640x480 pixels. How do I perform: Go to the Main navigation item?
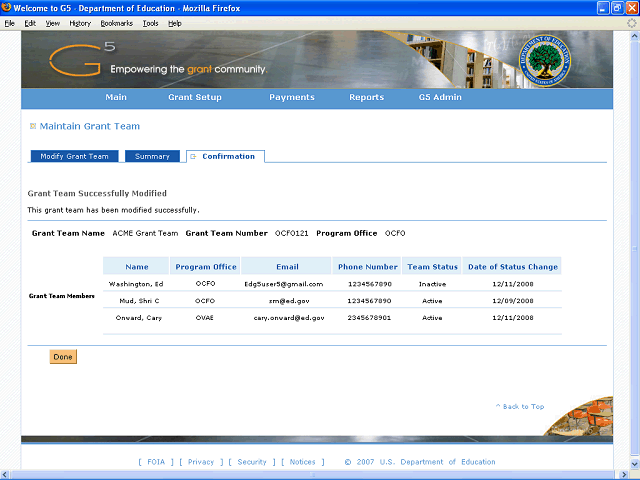(x=116, y=97)
